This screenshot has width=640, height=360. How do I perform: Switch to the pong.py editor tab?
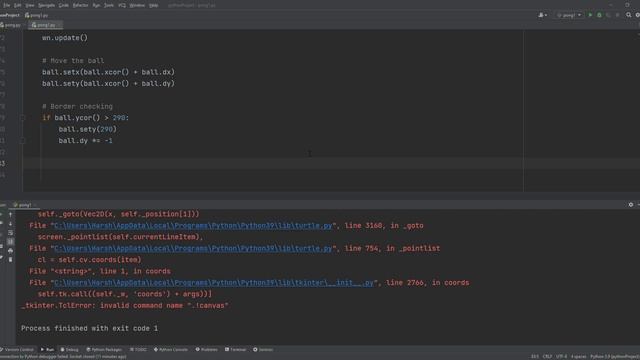11,25
